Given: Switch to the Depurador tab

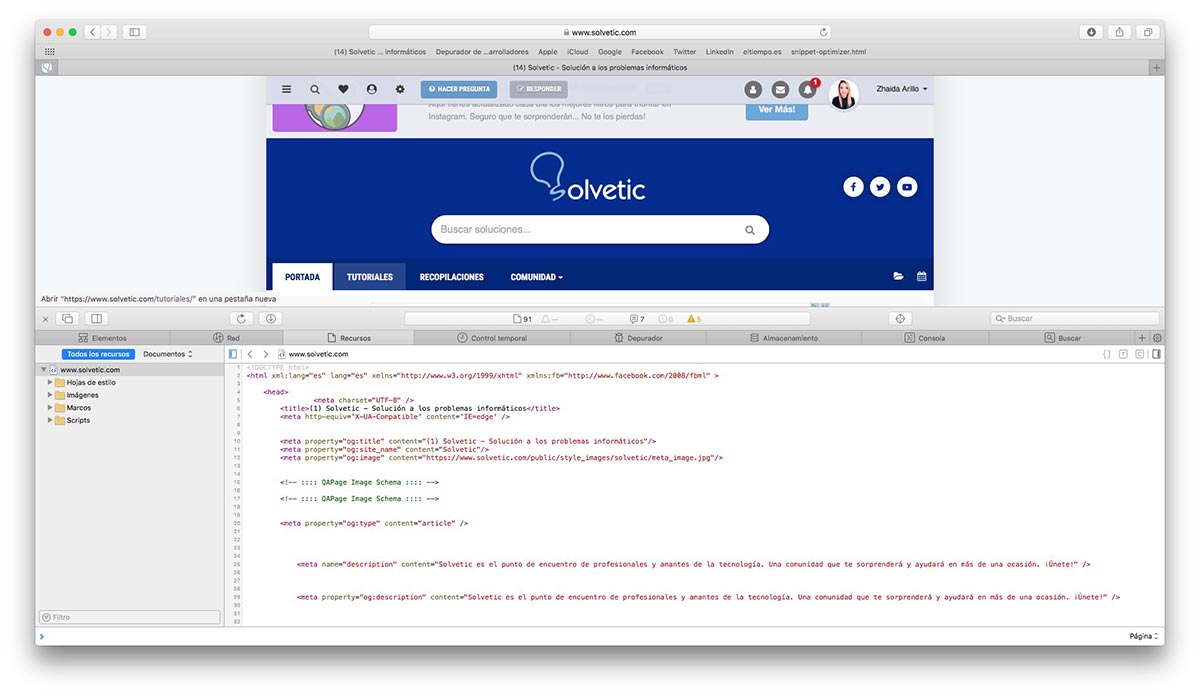Looking at the screenshot, I should 638,338.
